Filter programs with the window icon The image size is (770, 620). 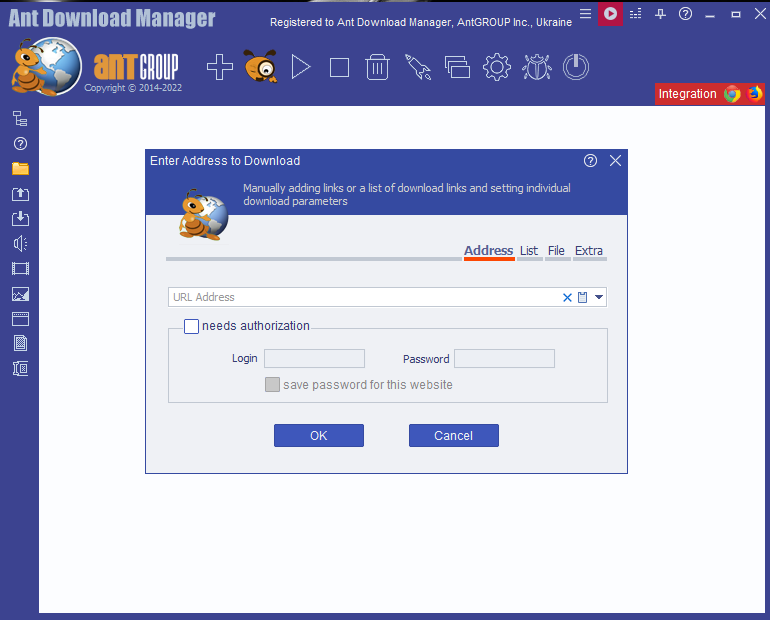(20, 319)
